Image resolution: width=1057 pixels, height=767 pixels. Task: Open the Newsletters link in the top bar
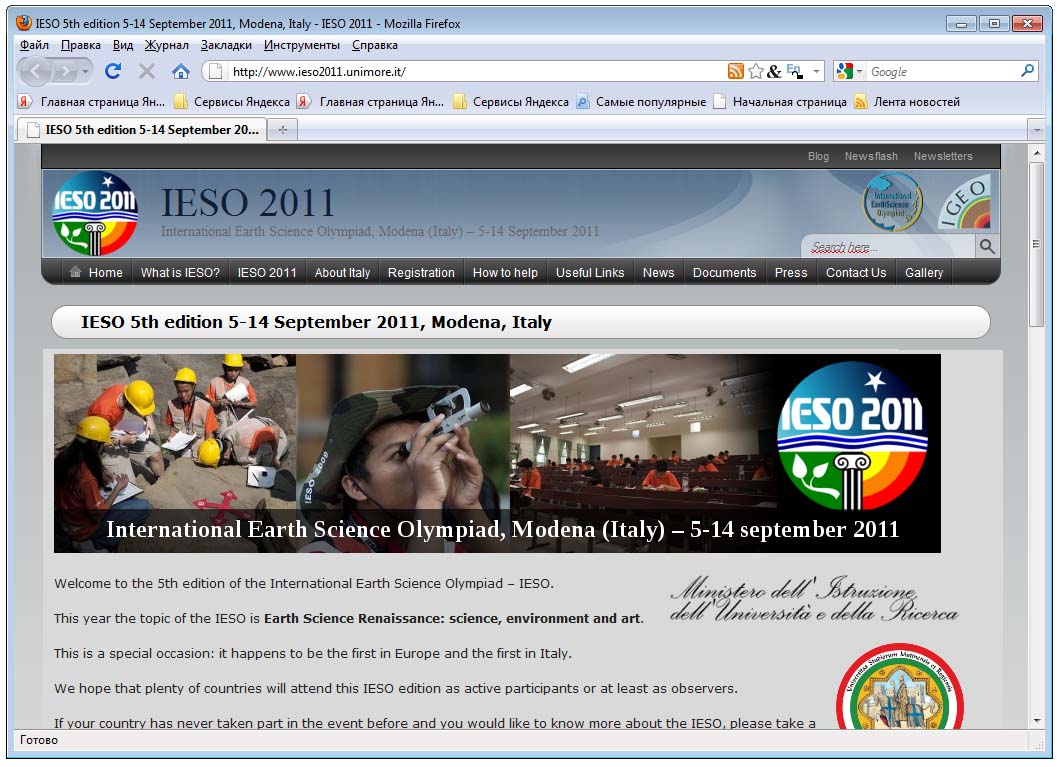(943, 156)
